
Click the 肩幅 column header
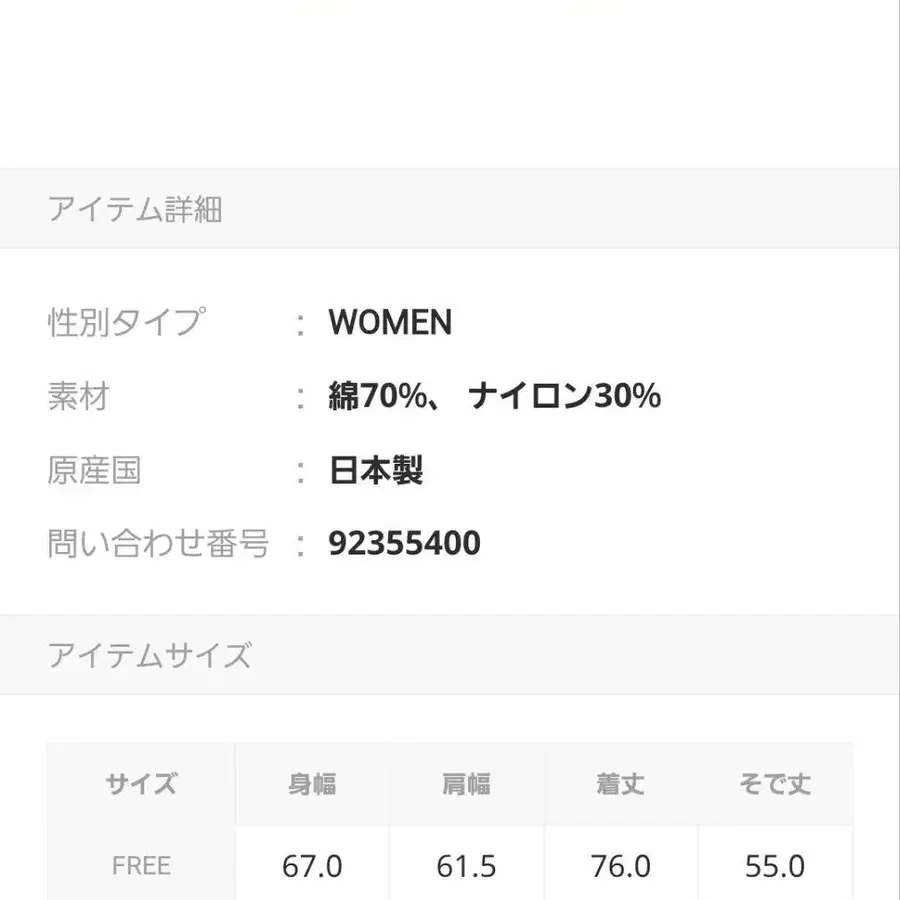[x=467, y=784]
